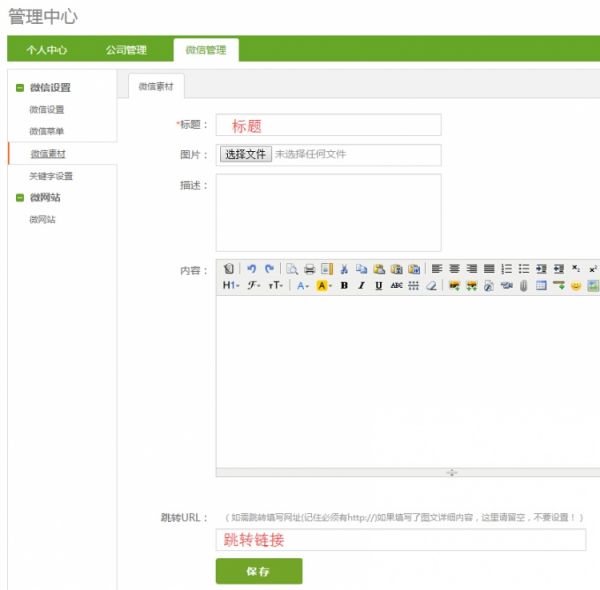This screenshot has width=600, height=590.
Task: Insert an emoticon using smiley icon
Action: (x=576, y=286)
